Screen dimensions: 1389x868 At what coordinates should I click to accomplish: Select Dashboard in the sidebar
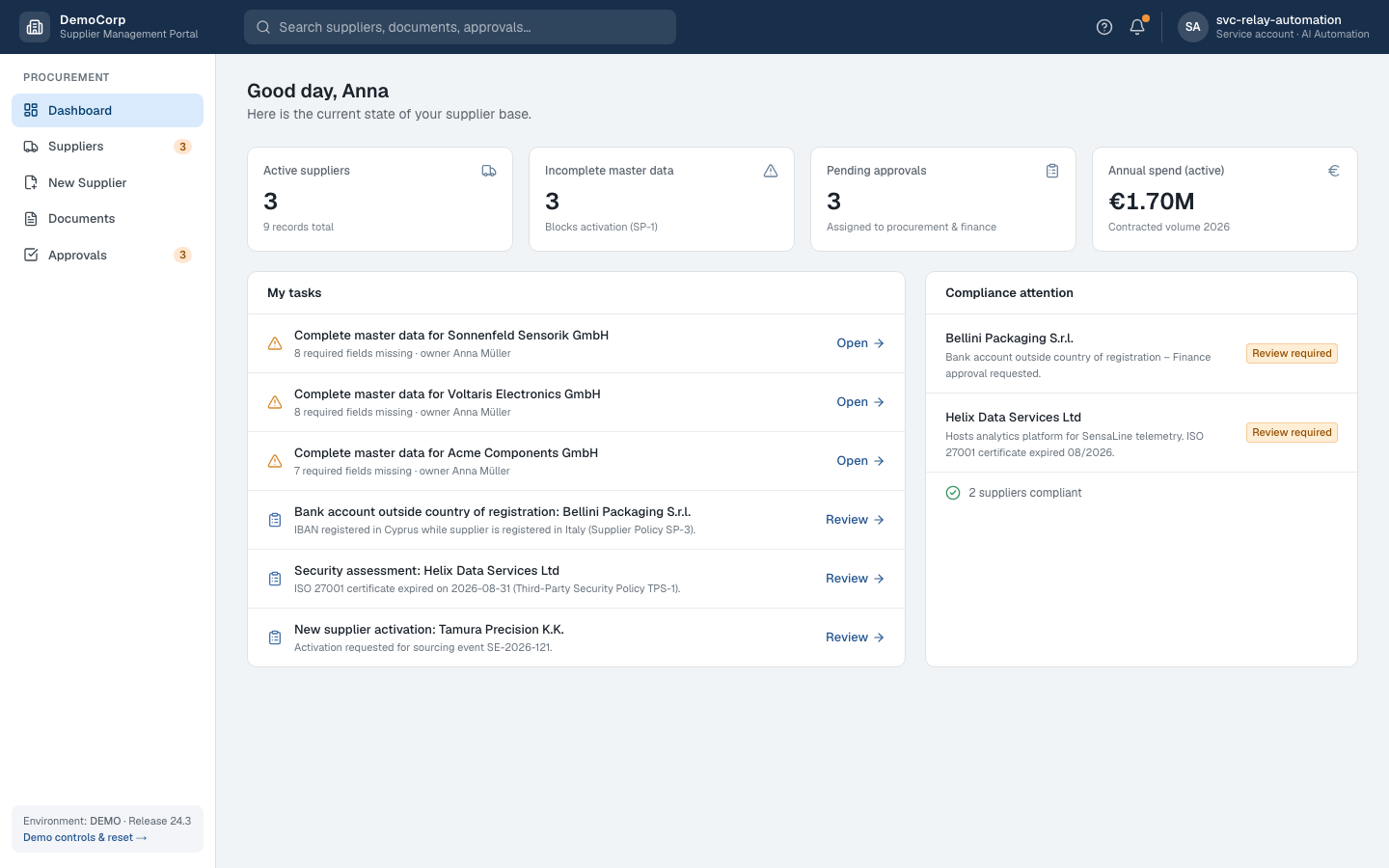[107, 110]
